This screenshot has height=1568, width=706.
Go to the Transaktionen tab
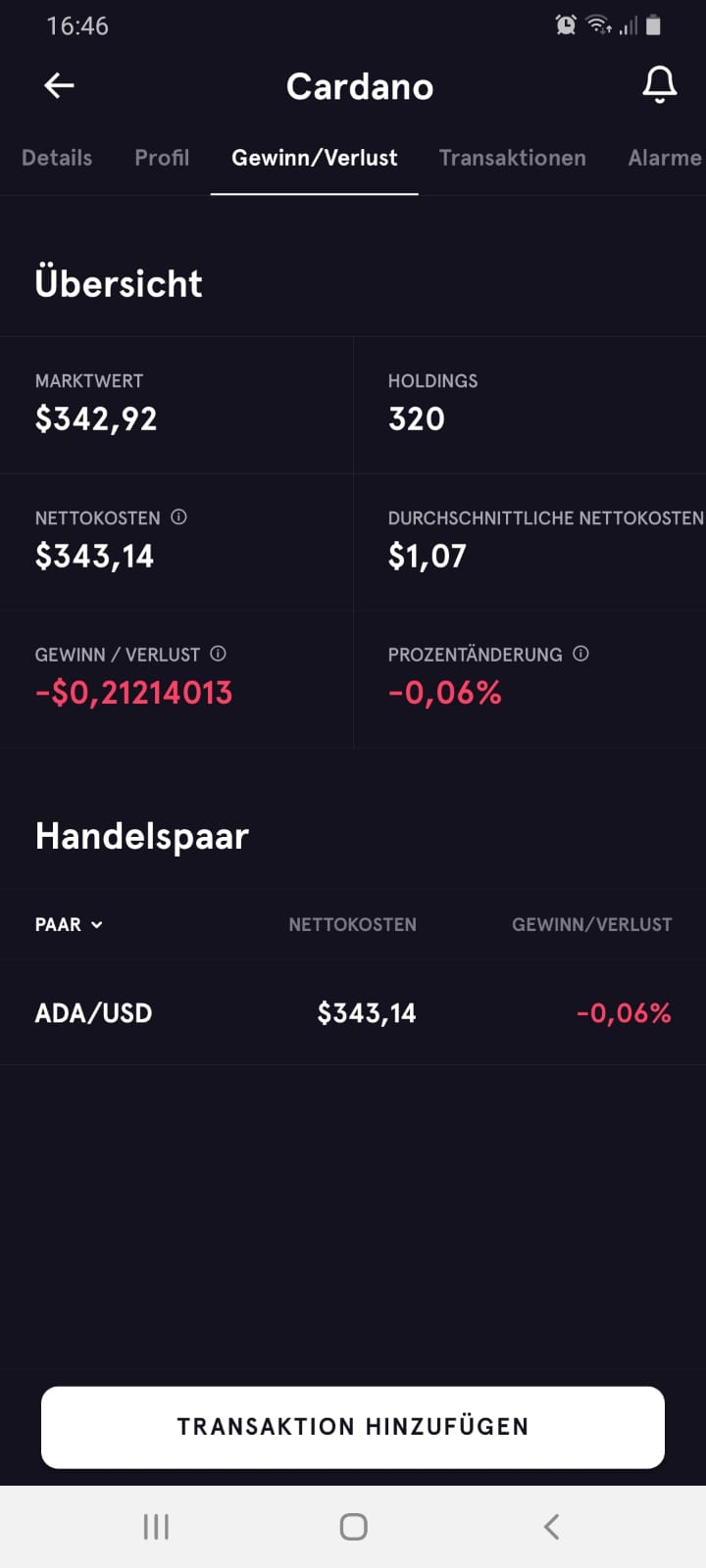[512, 158]
